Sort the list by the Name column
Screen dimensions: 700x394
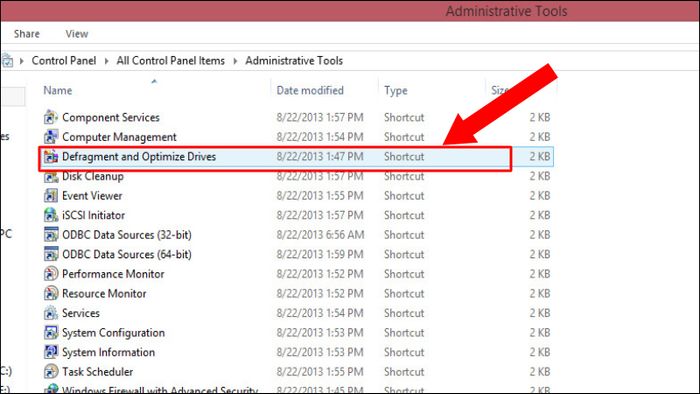(58, 91)
